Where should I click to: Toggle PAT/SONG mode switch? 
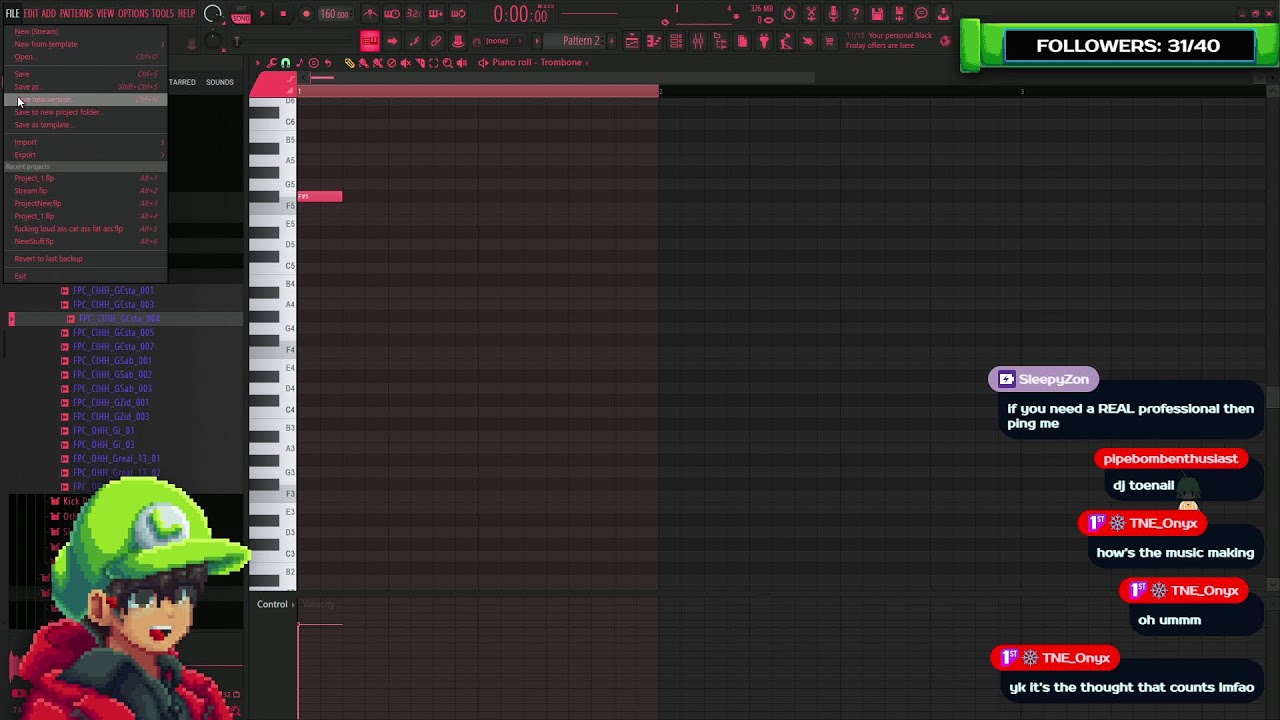(x=240, y=14)
